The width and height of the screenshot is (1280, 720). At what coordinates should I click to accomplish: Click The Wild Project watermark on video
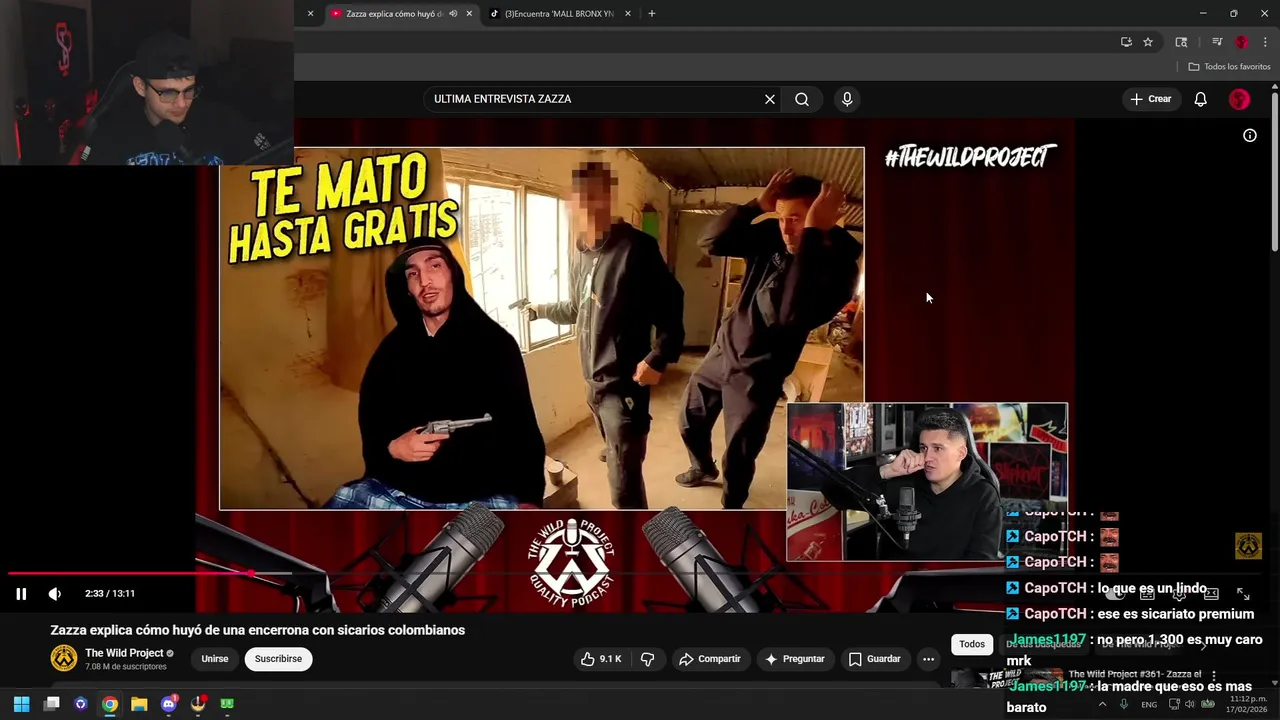(x=1248, y=546)
